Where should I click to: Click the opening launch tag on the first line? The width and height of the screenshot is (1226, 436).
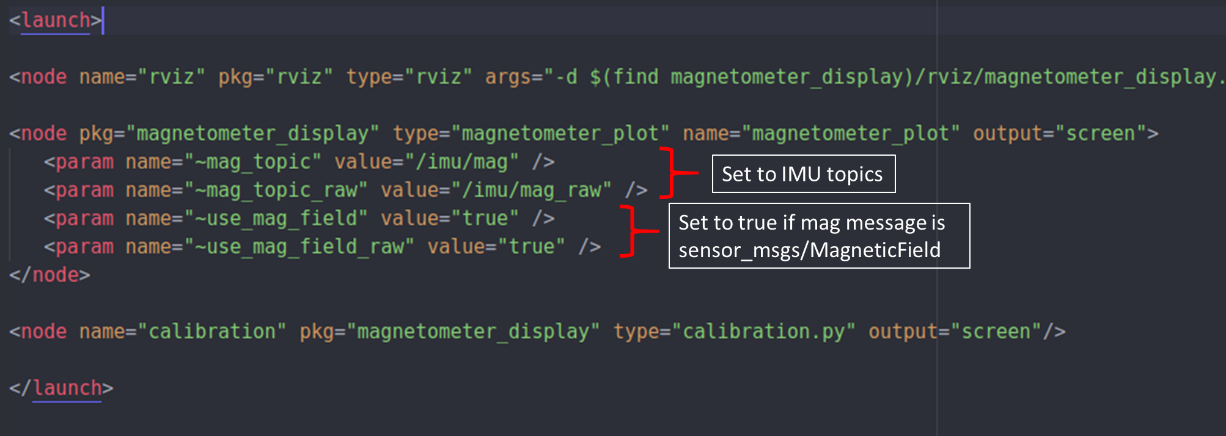point(55,20)
